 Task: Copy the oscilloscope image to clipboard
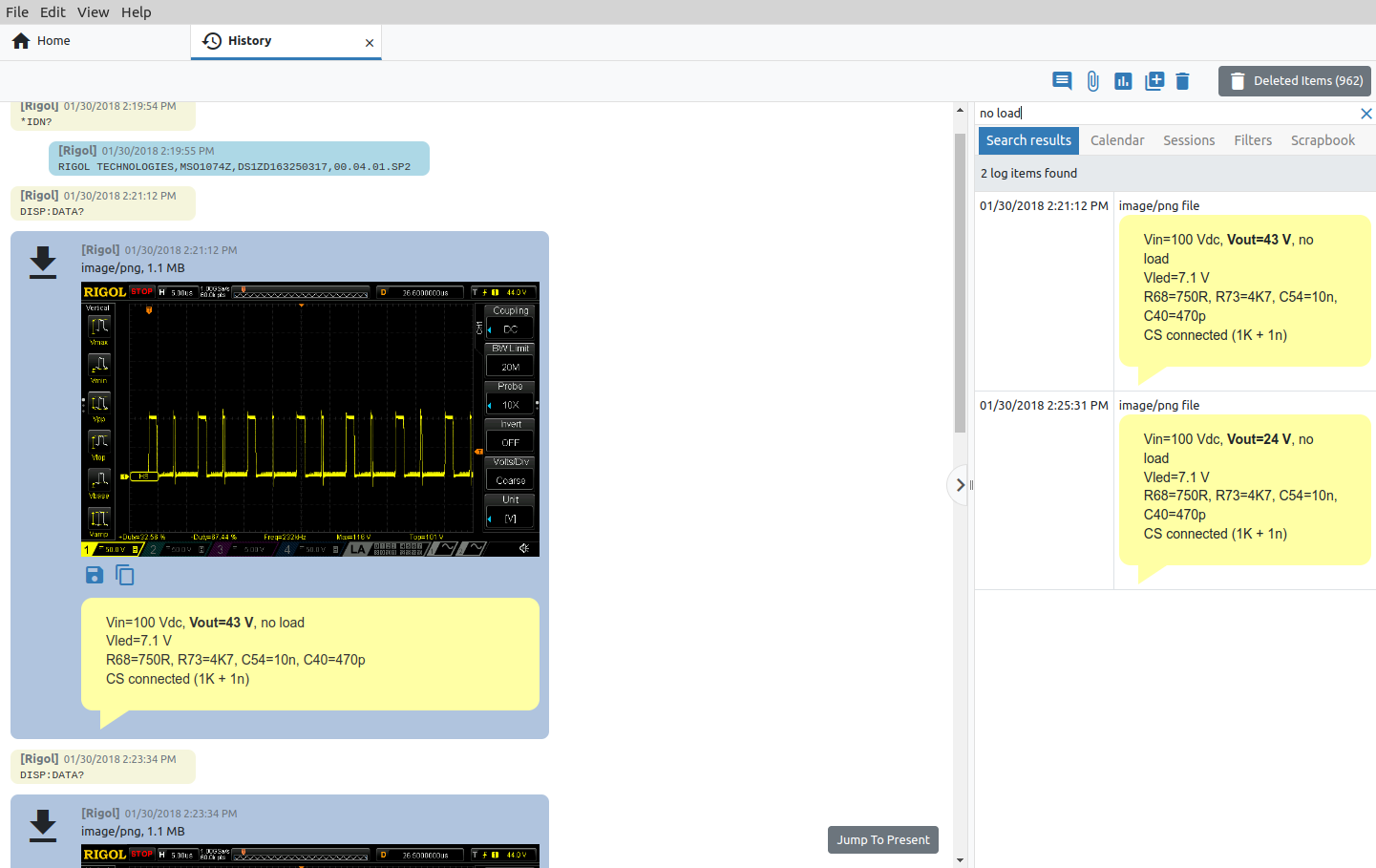point(125,575)
